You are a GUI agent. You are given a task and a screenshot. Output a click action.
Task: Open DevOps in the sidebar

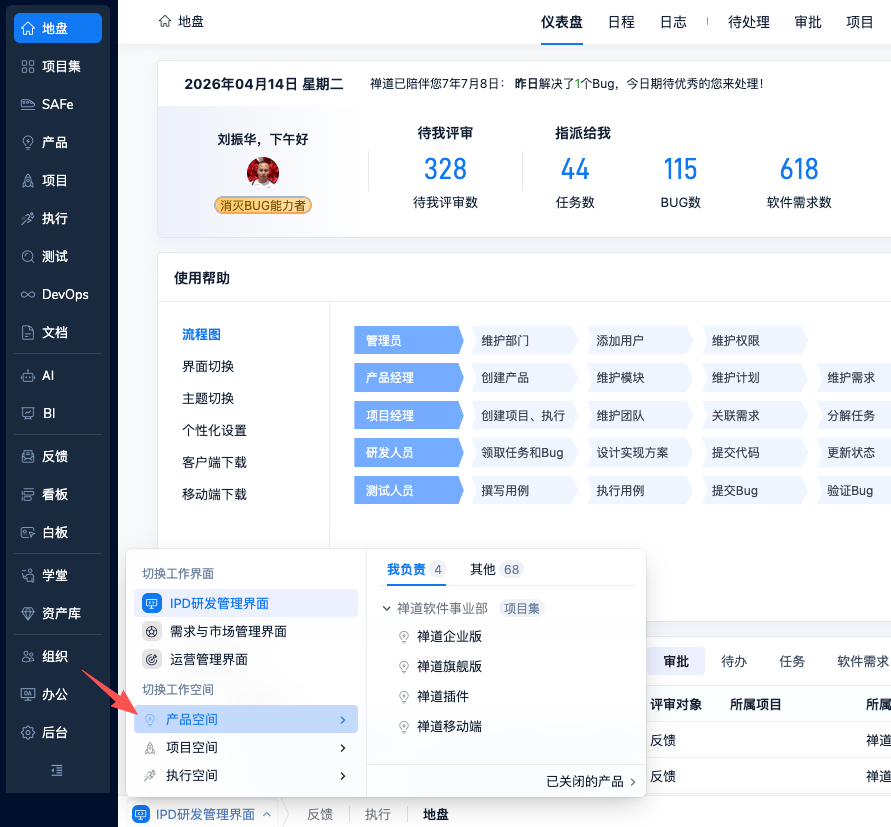(57, 294)
